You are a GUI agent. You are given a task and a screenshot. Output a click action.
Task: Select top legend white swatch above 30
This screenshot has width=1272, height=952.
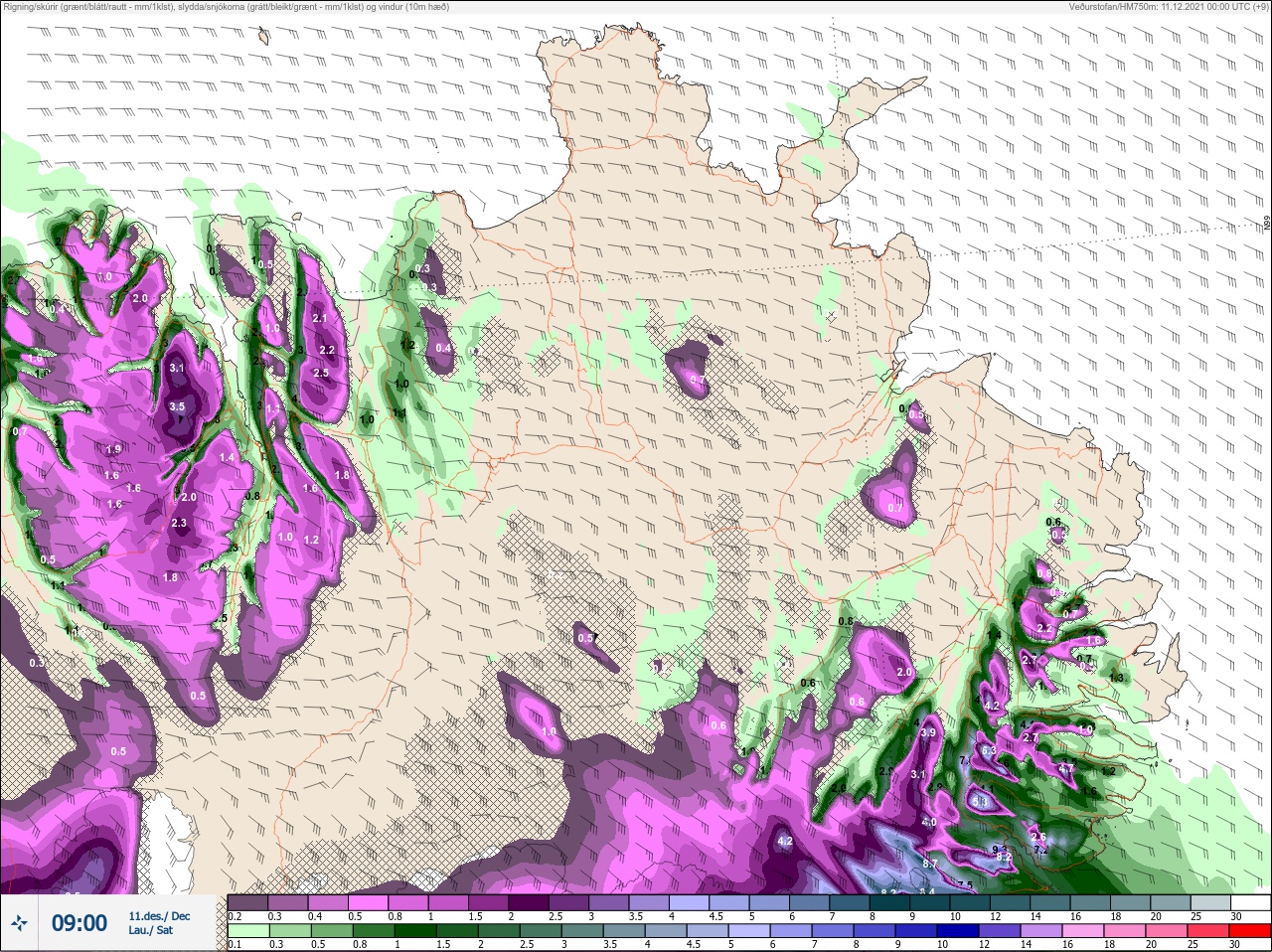click(1250, 902)
